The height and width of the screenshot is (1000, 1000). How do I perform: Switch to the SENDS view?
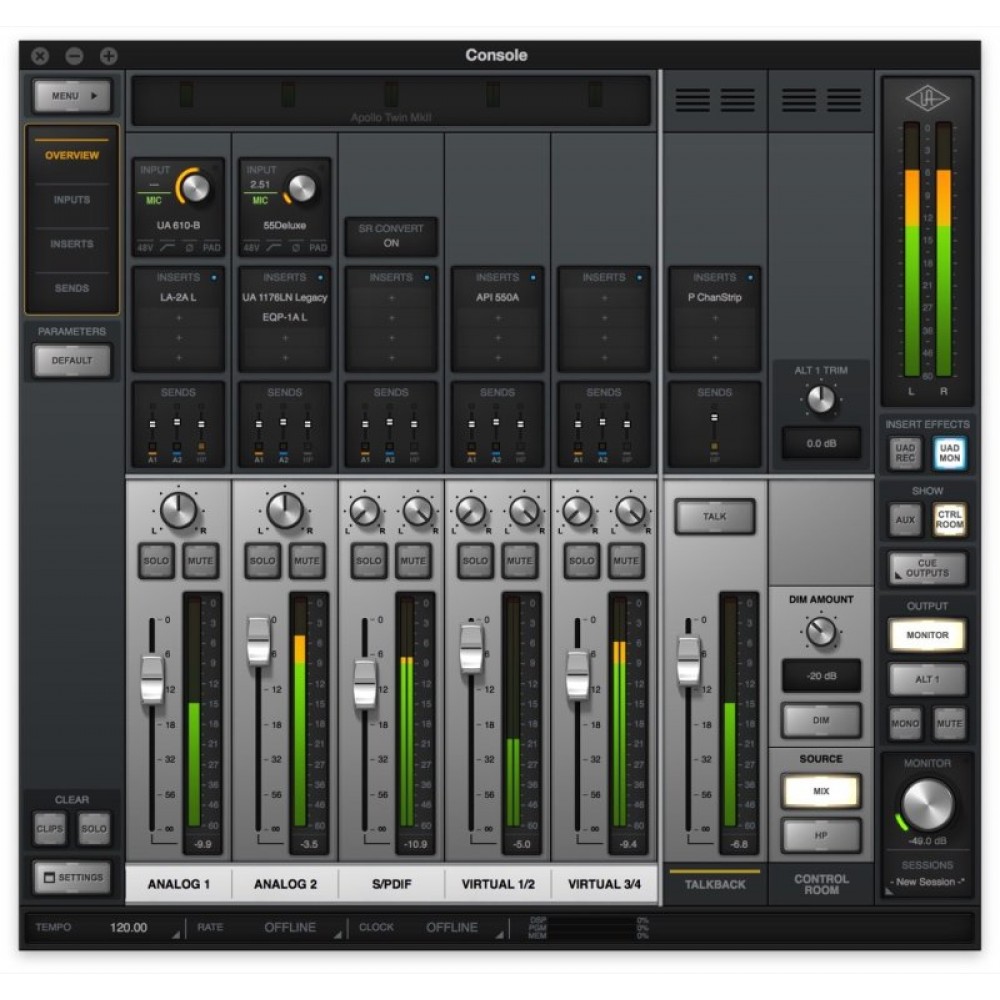pyautogui.click(x=72, y=288)
